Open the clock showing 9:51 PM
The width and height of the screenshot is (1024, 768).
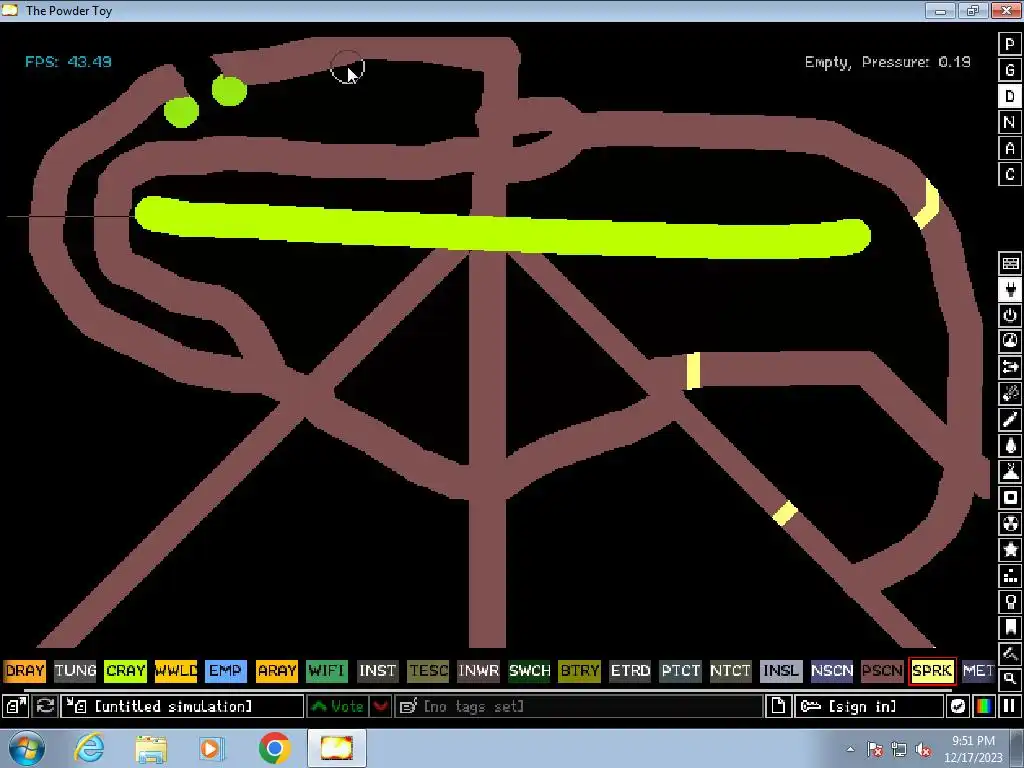click(x=973, y=748)
